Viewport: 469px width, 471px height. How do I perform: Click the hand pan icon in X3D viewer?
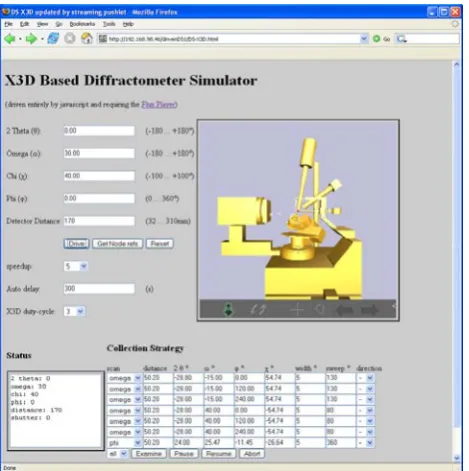point(319,310)
